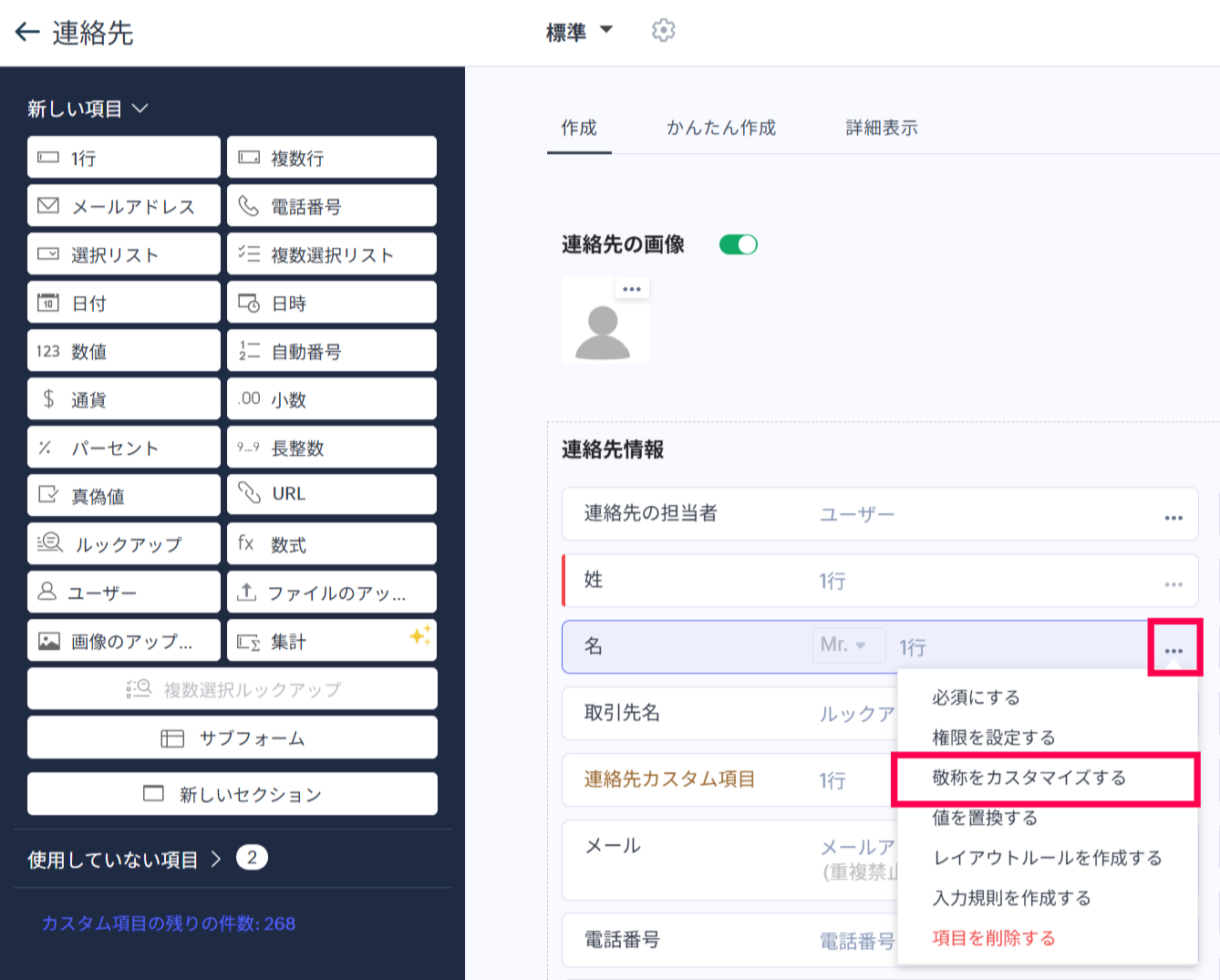Open the contact image options ellipsis
This screenshot has width=1220, height=980.
pos(632,289)
